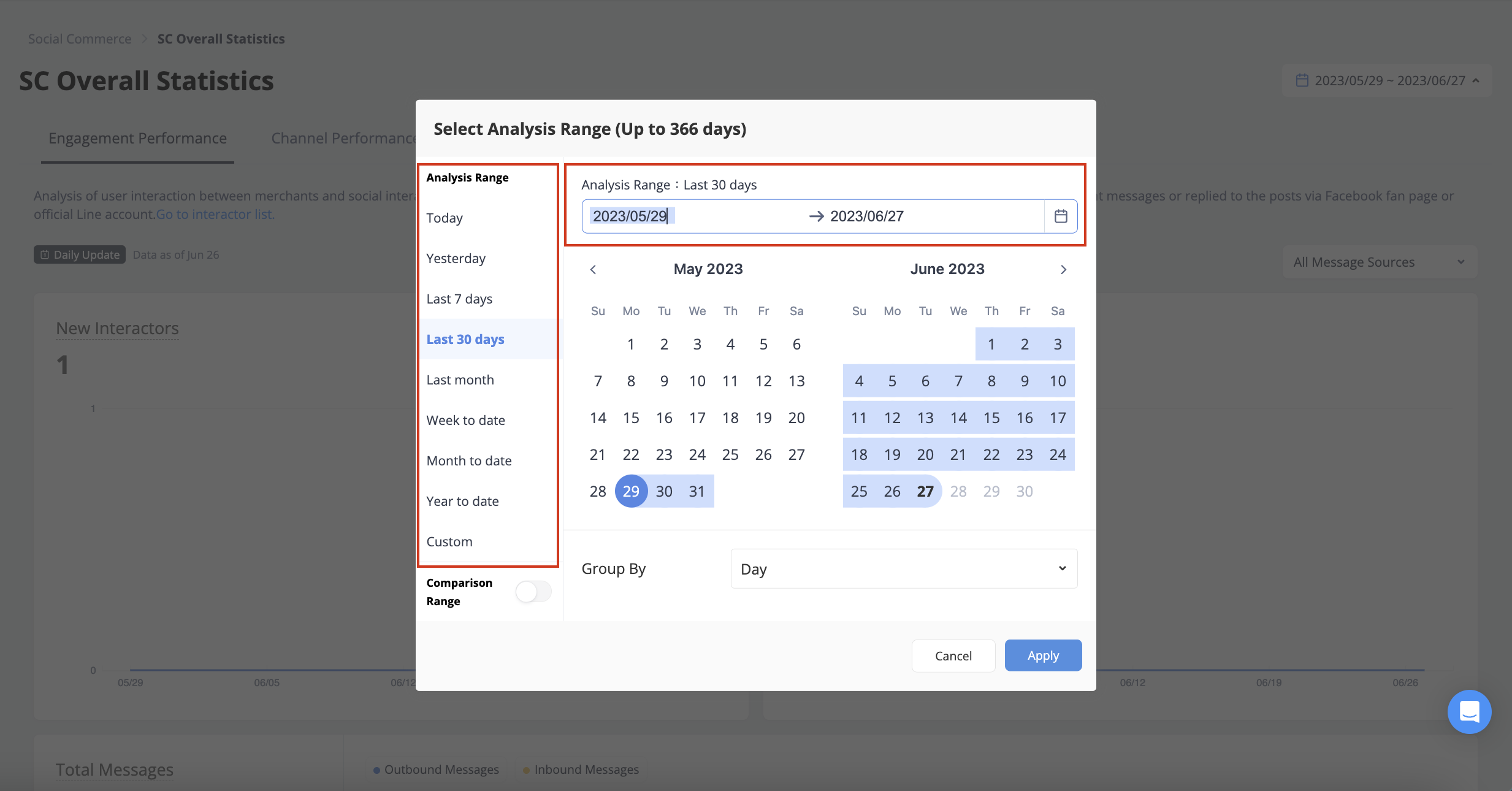
Task: Switch to Channel Performance tab
Action: [343, 139]
